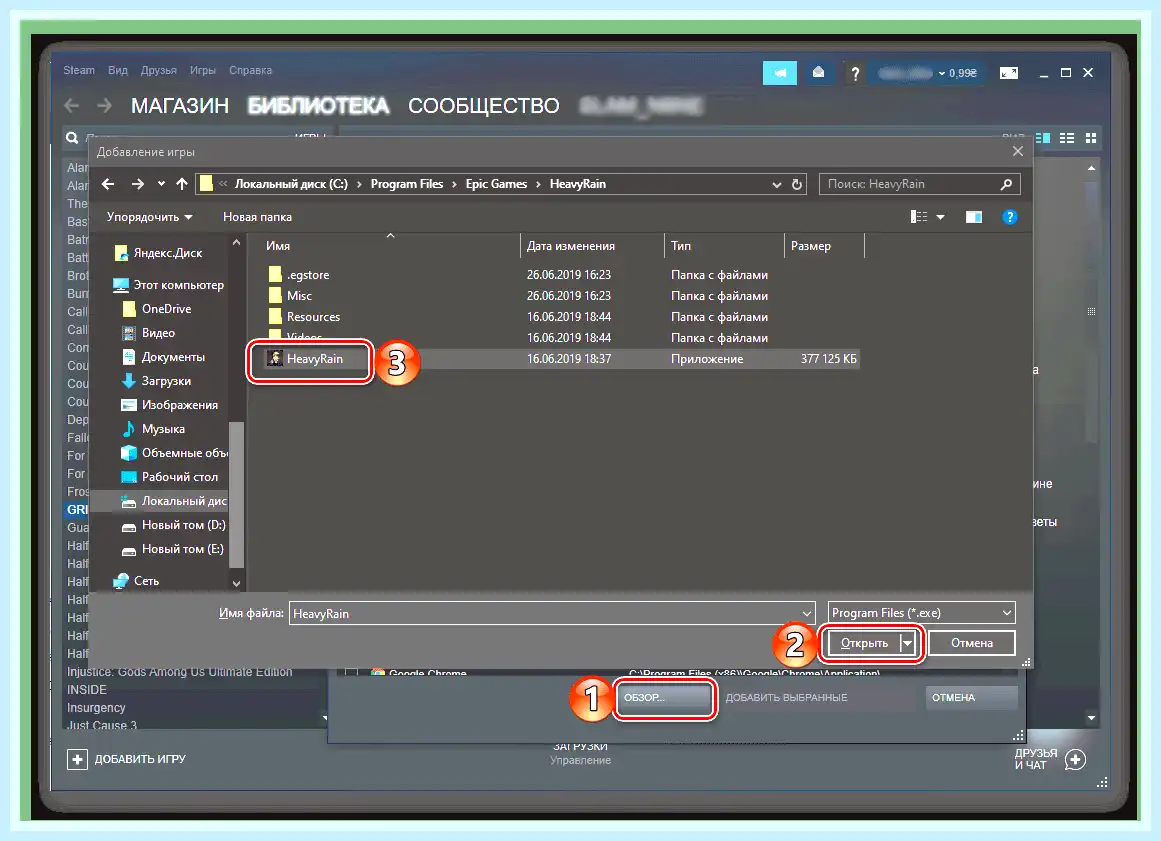Image resolution: width=1161 pixels, height=841 pixels.
Task: Toggle the preview pane in file dialog
Action: pyautogui.click(x=974, y=217)
